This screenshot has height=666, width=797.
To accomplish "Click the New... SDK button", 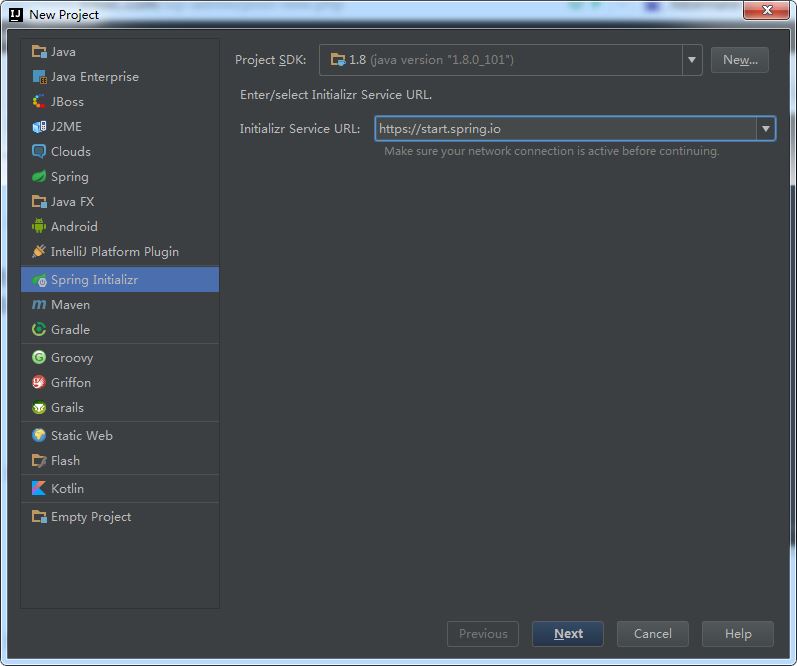I will pyautogui.click(x=740, y=60).
